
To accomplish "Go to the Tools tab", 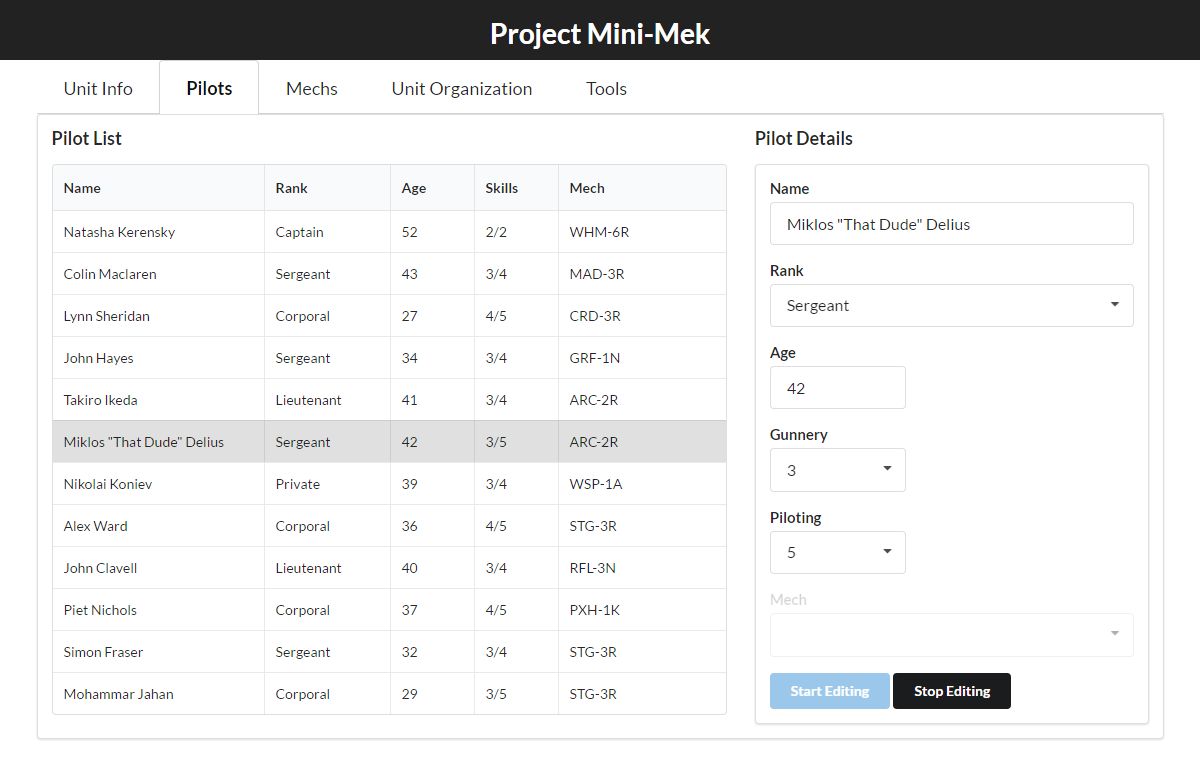I will (606, 88).
